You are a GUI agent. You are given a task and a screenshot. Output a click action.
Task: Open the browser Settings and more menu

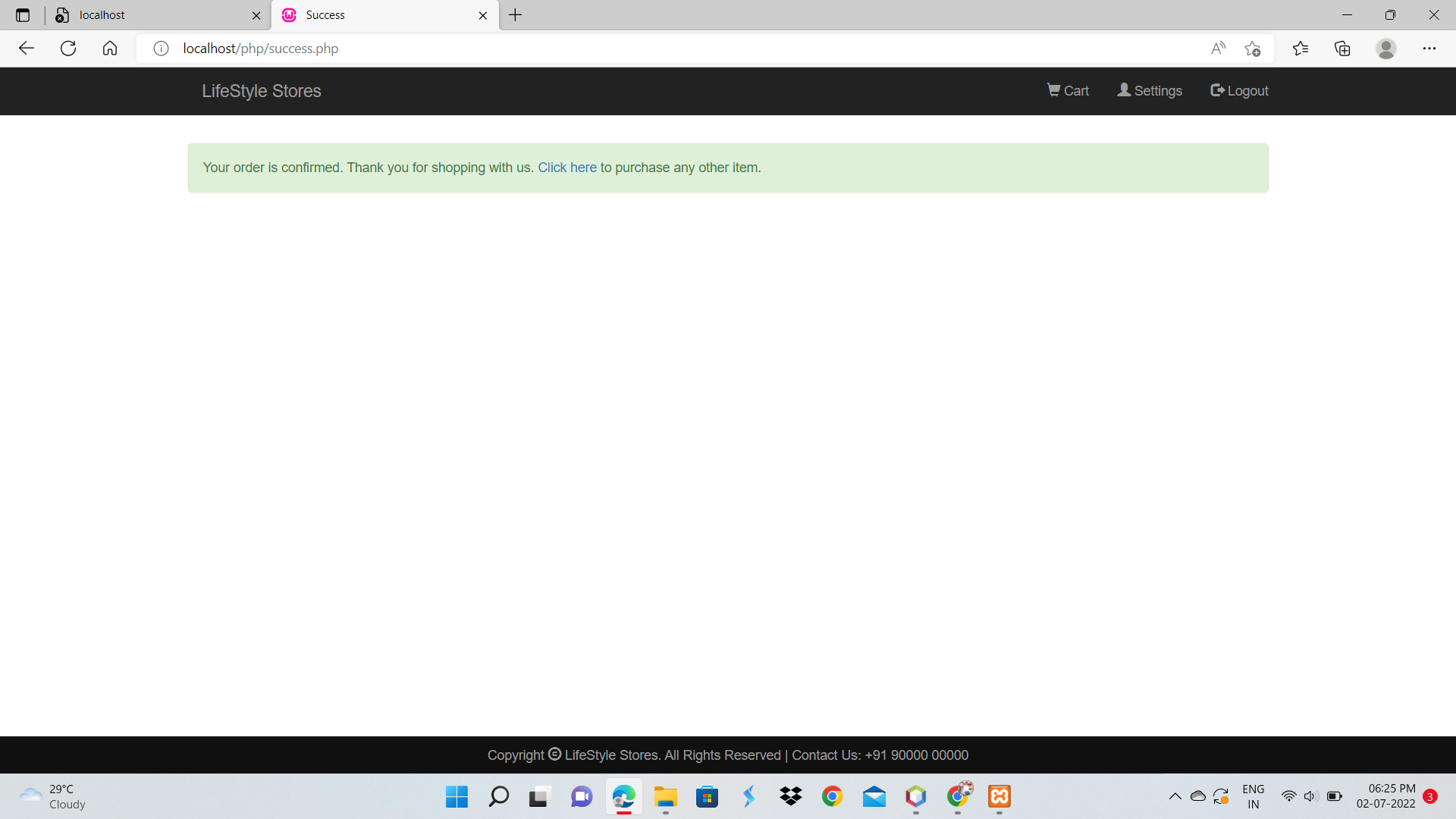coord(1431,48)
